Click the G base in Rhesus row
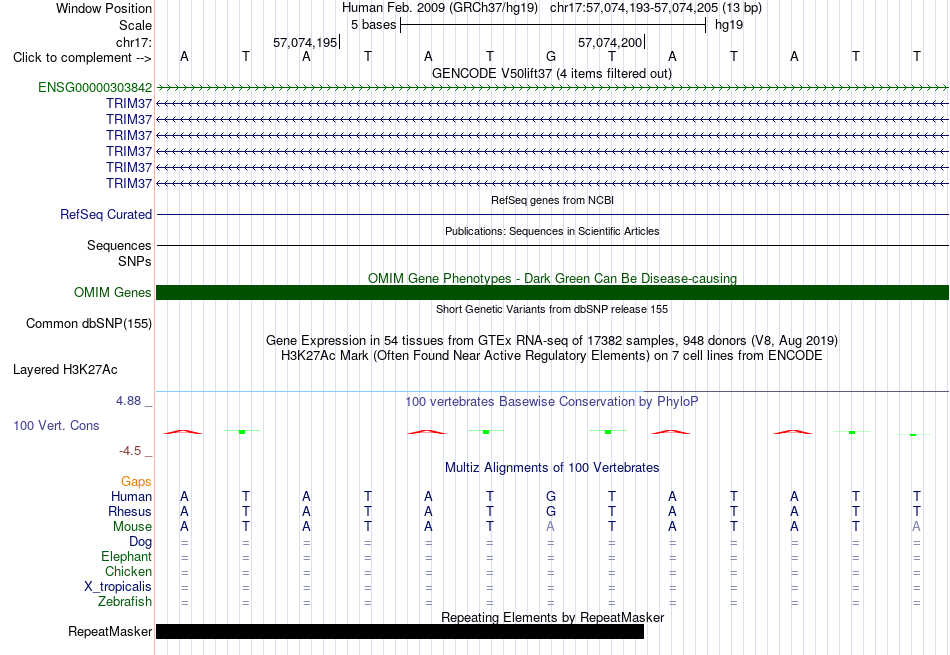Viewport: 950px width, 655px height. point(551,512)
